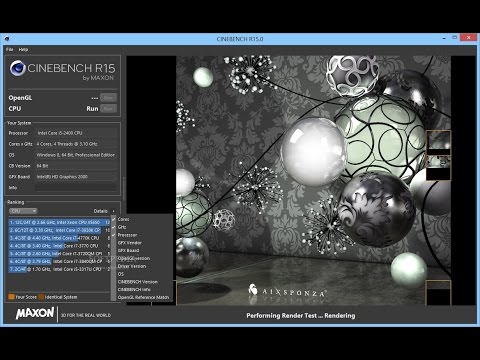
Task: Click the AIXSPONZA logo in render
Action: tap(287, 291)
